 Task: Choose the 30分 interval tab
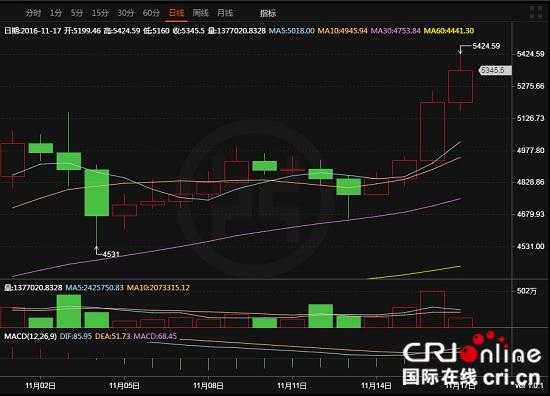(126, 13)
